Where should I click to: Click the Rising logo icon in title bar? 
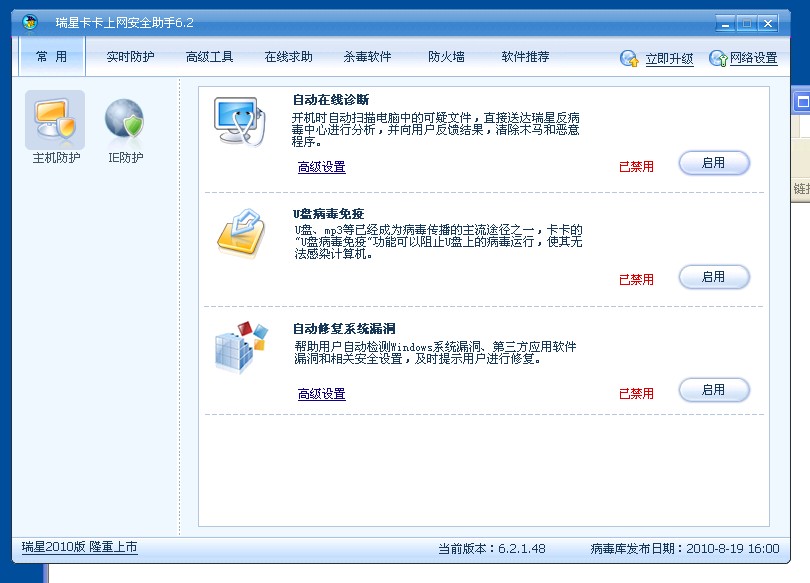pyautogui.click(x=30, y=22)
